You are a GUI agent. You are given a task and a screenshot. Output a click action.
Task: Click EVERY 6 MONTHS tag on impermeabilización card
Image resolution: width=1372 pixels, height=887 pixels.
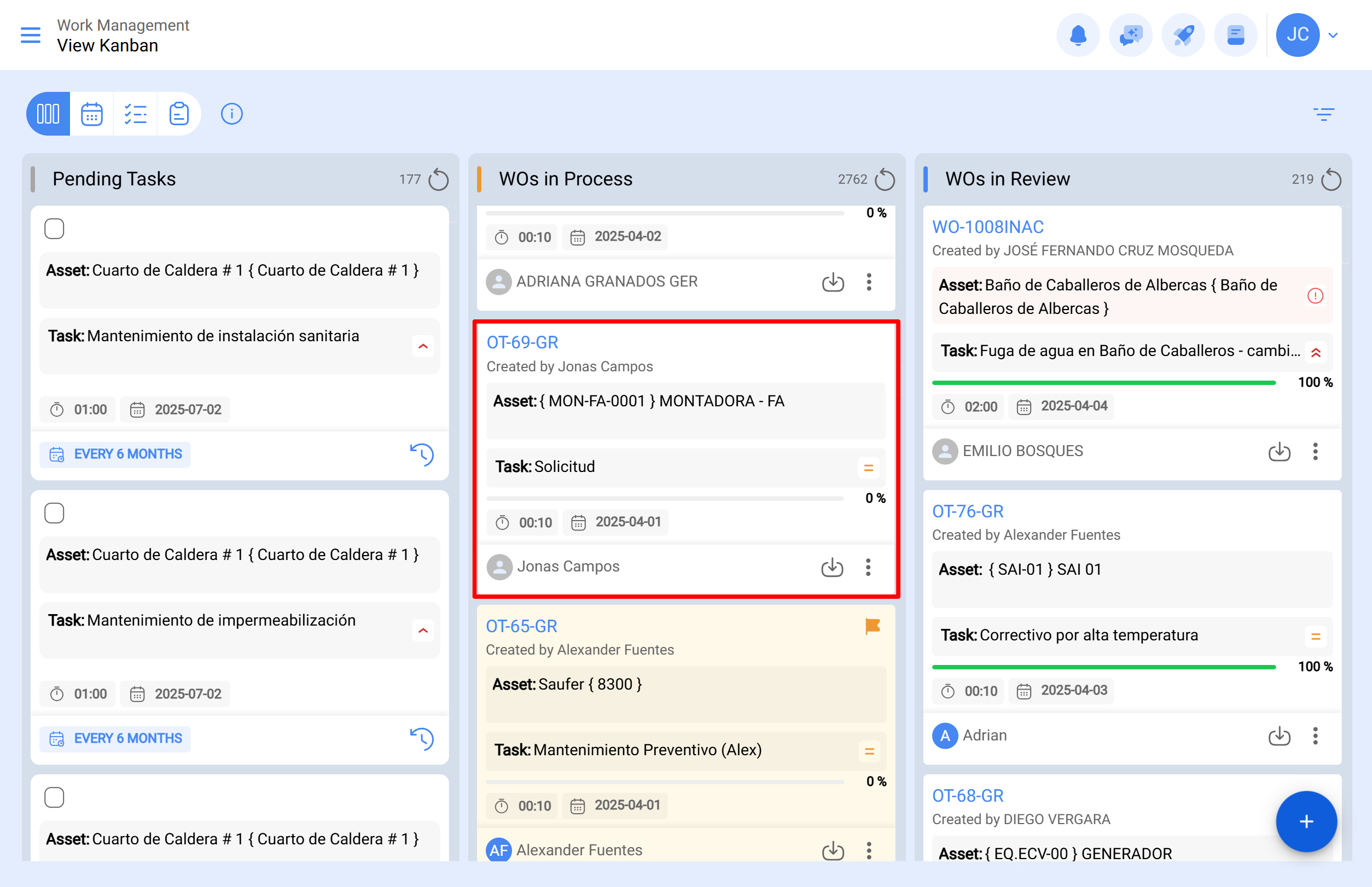[115, 738]
